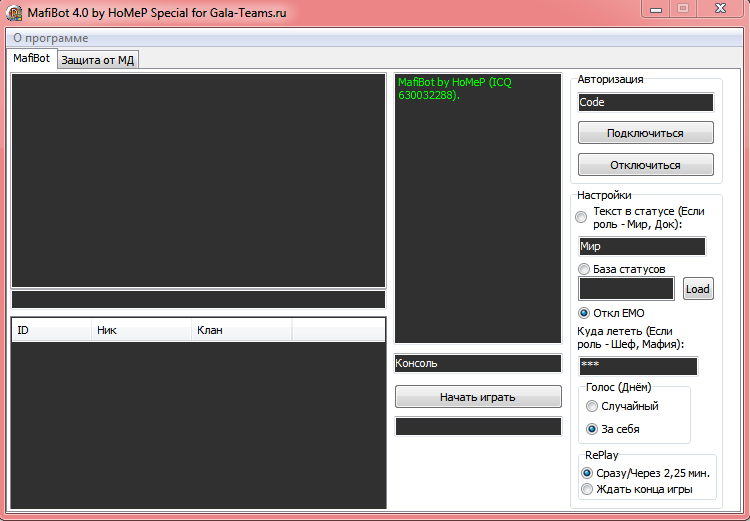Select the 'Откл EMO' radio button
Viewport: 750px width, 521px height.
click(585, 313)
